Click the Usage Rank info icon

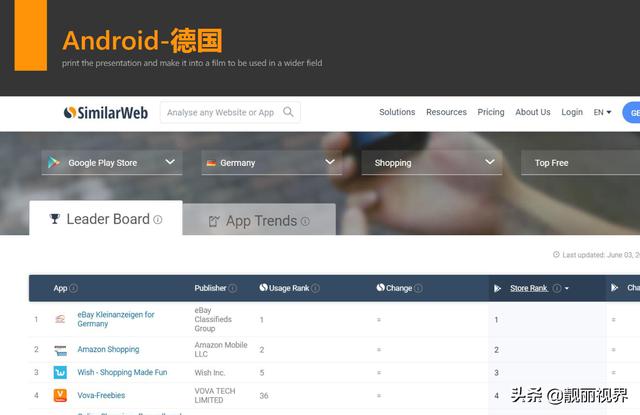(x=316, y=288)
